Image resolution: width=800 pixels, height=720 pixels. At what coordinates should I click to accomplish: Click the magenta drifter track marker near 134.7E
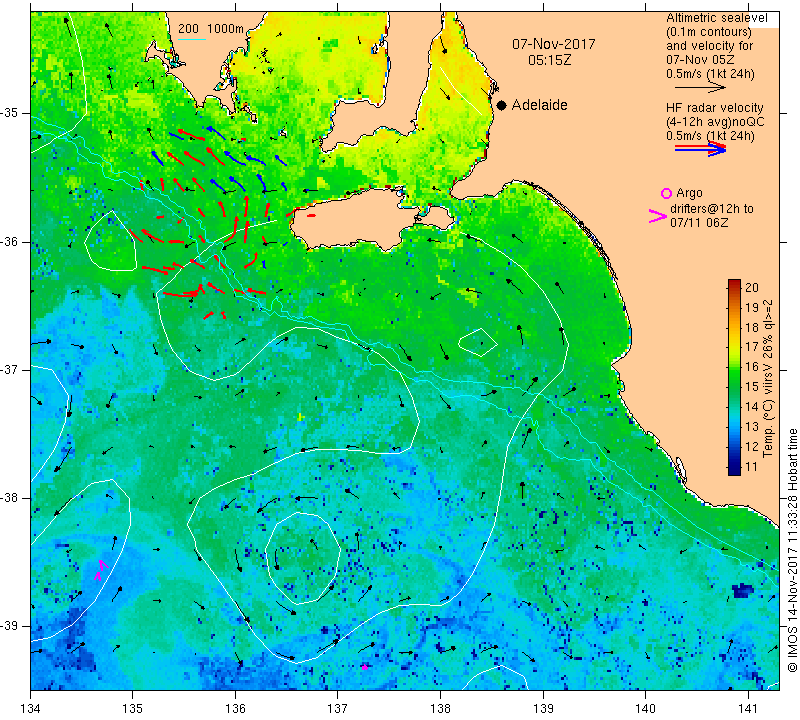click(x=101, y=569)
